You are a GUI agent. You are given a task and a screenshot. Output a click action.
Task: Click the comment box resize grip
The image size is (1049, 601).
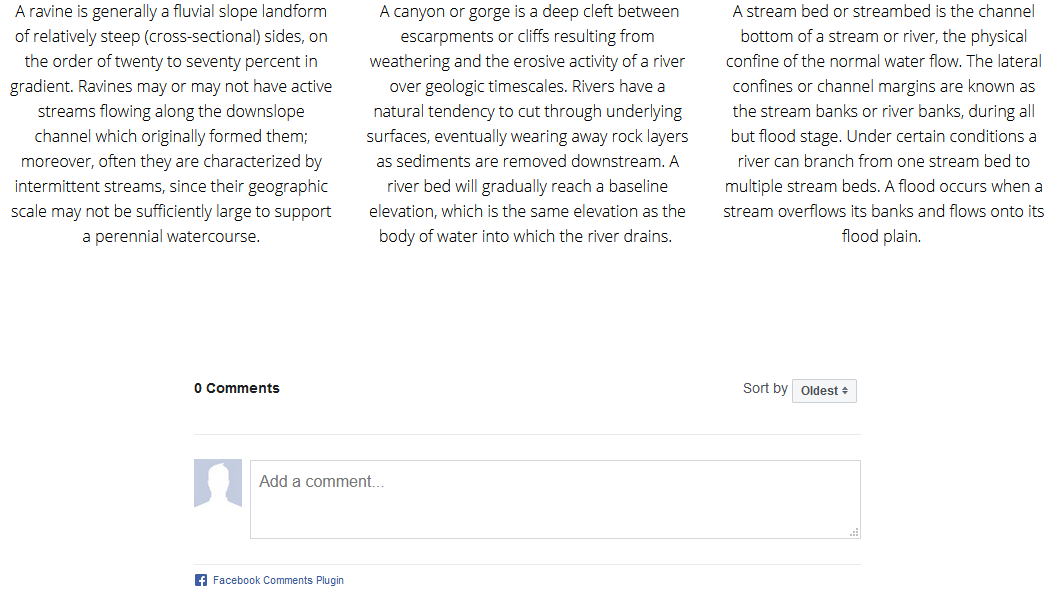(x=855, y=531)
